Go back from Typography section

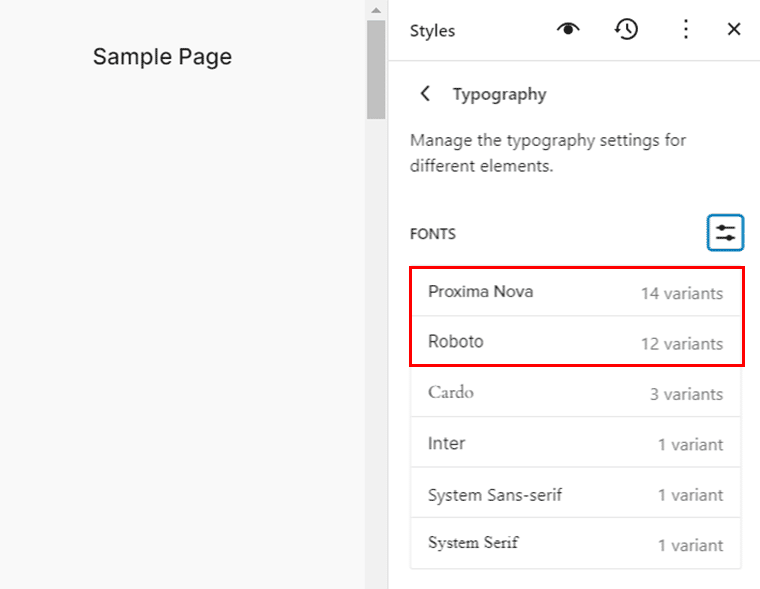pos(426,94)
